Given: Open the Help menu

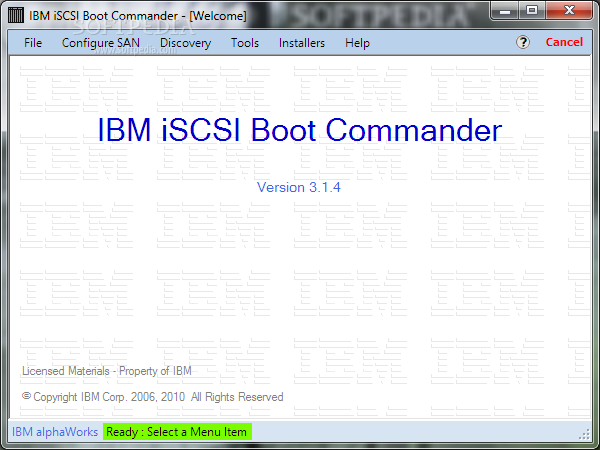Looking at the screenshot, I should (x=357, y=43).
